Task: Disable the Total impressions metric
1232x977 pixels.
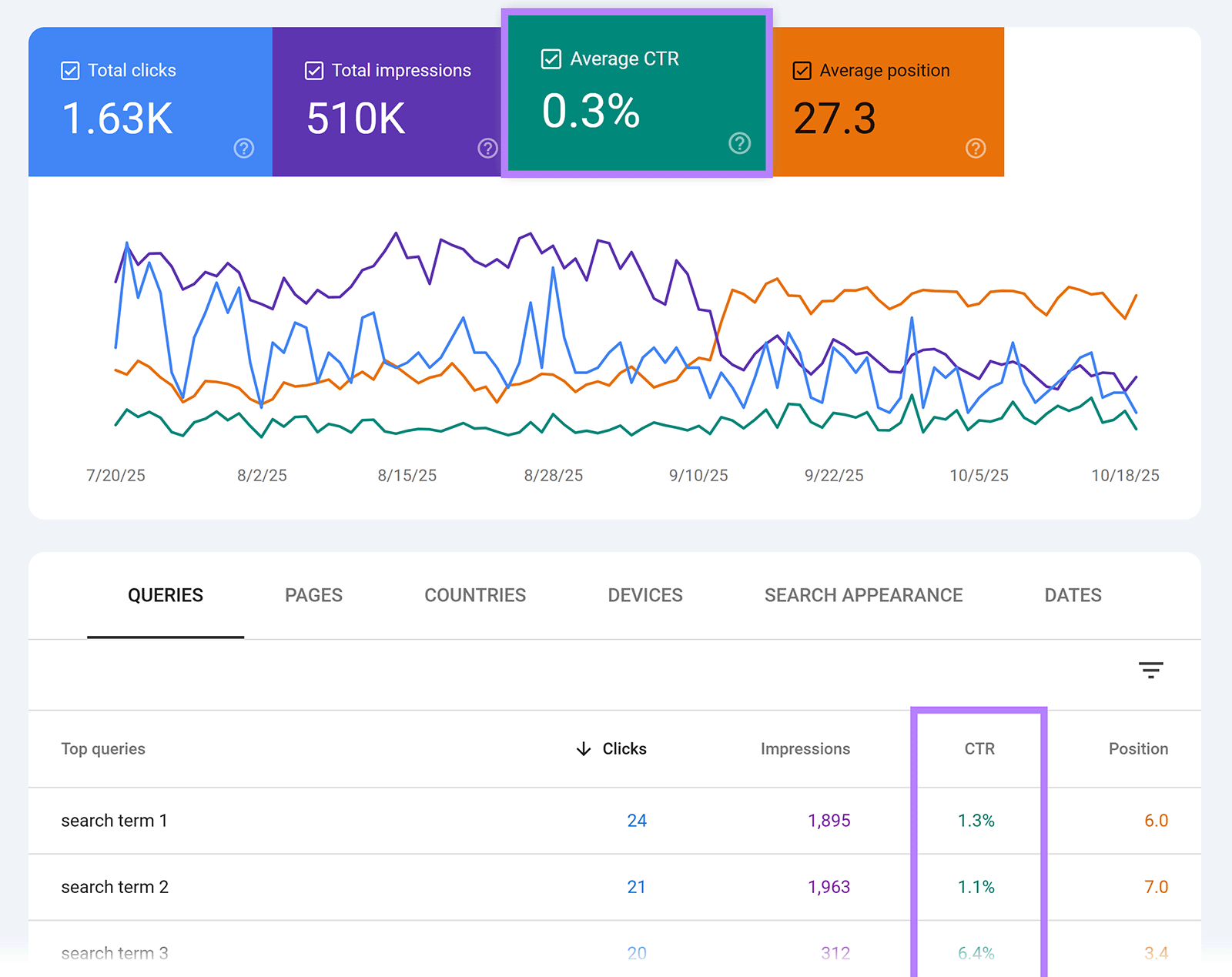Action: pyautogui.click(x=313, y=70)
